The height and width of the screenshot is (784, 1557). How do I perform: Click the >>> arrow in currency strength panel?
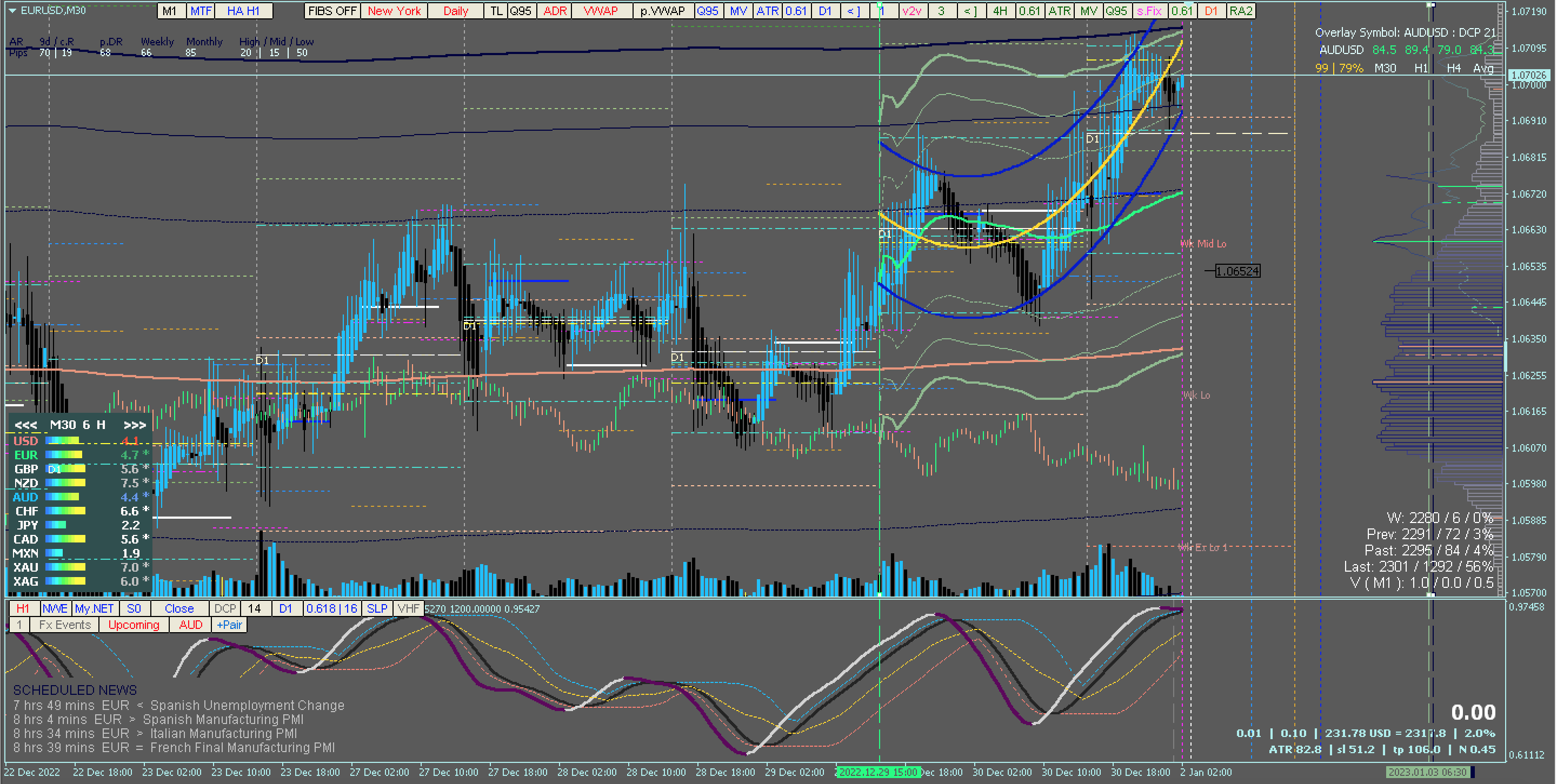[134, 425]
